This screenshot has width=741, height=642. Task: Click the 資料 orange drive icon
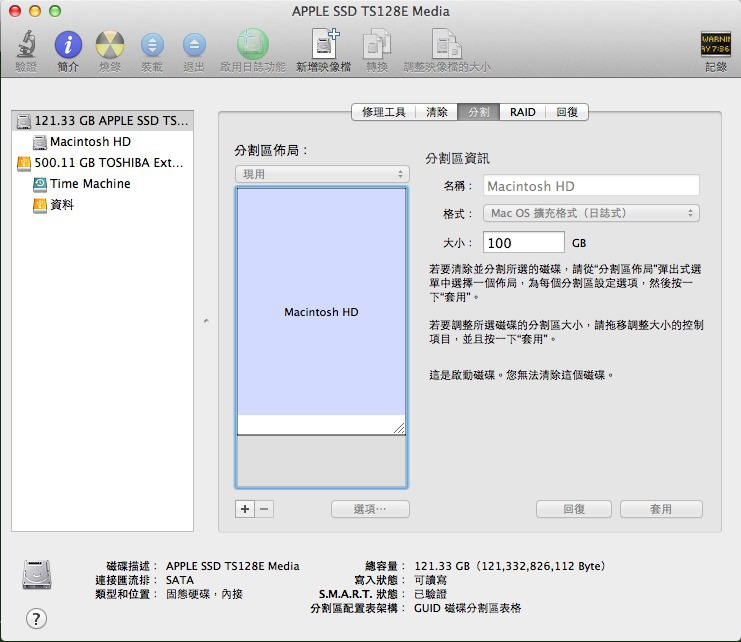(x=40, y=205)
